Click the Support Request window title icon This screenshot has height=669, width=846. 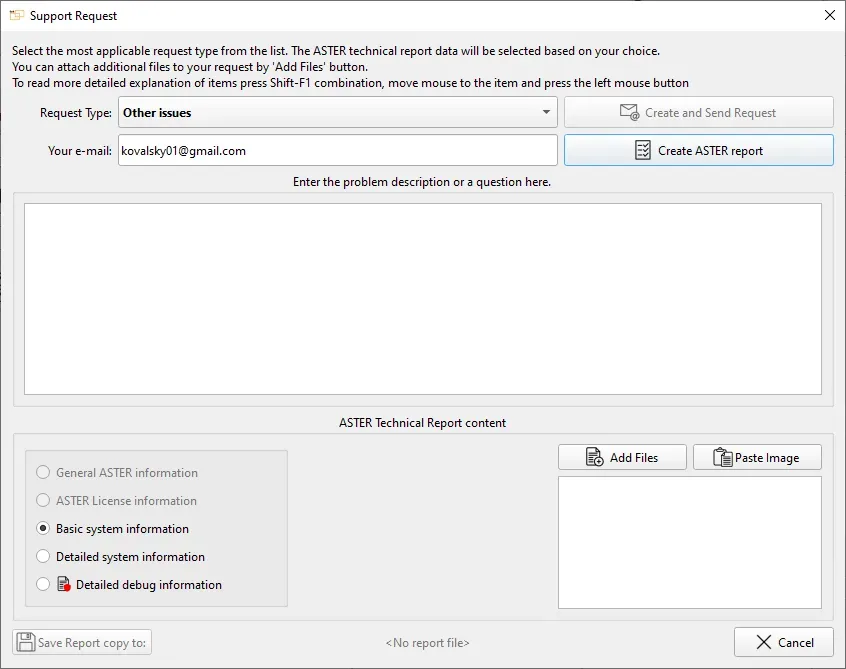(16, 16)
